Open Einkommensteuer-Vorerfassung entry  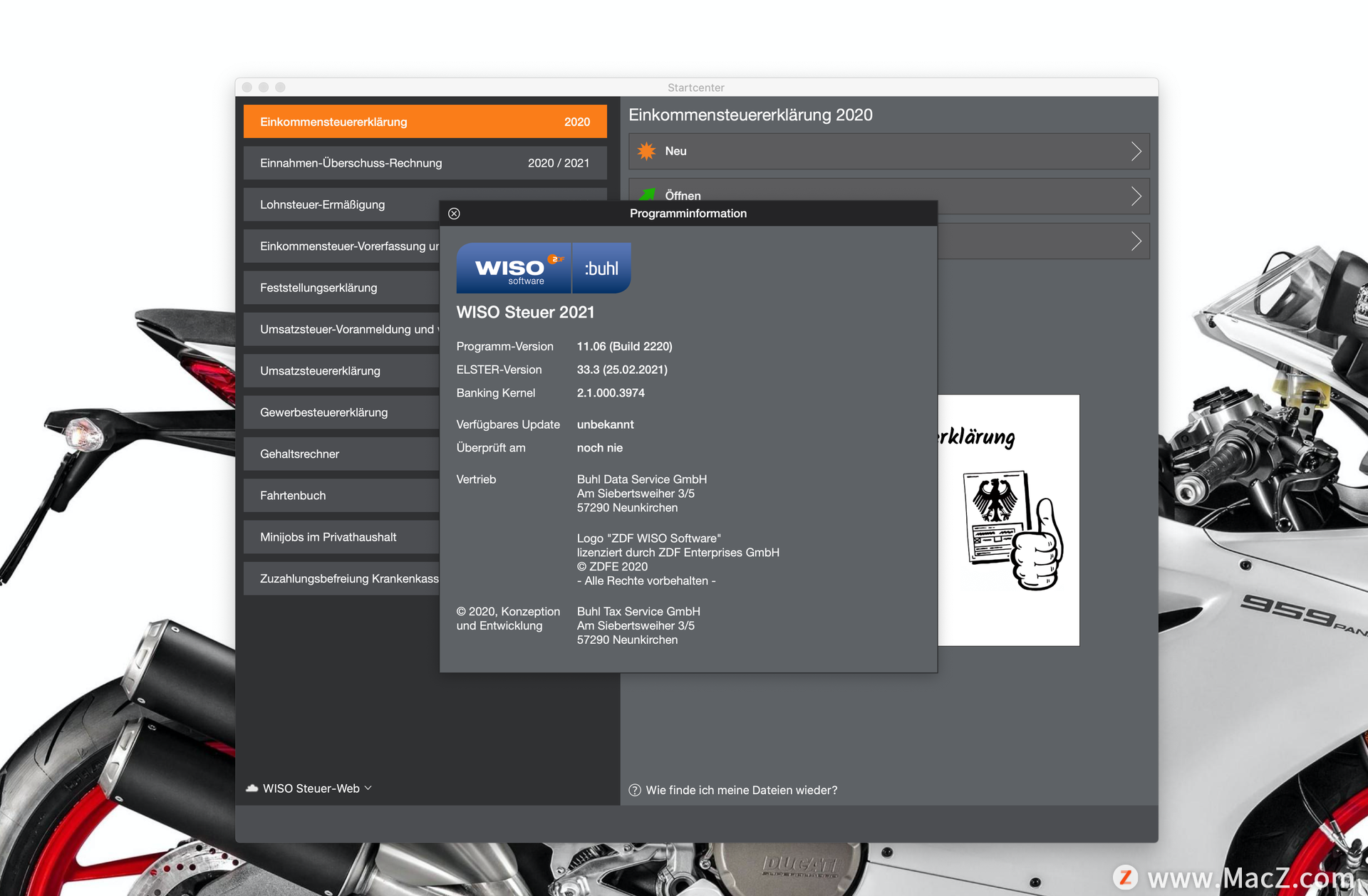click(x=341, y=246)
